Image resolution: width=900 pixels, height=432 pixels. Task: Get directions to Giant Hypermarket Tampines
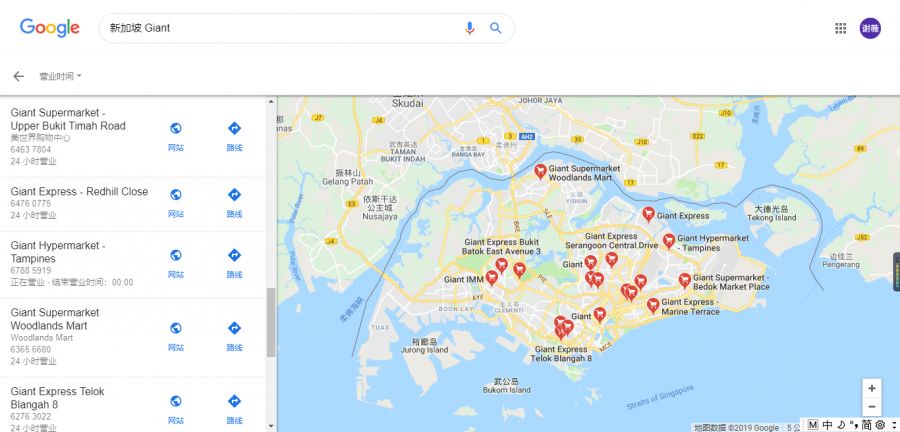click(234, 263)
